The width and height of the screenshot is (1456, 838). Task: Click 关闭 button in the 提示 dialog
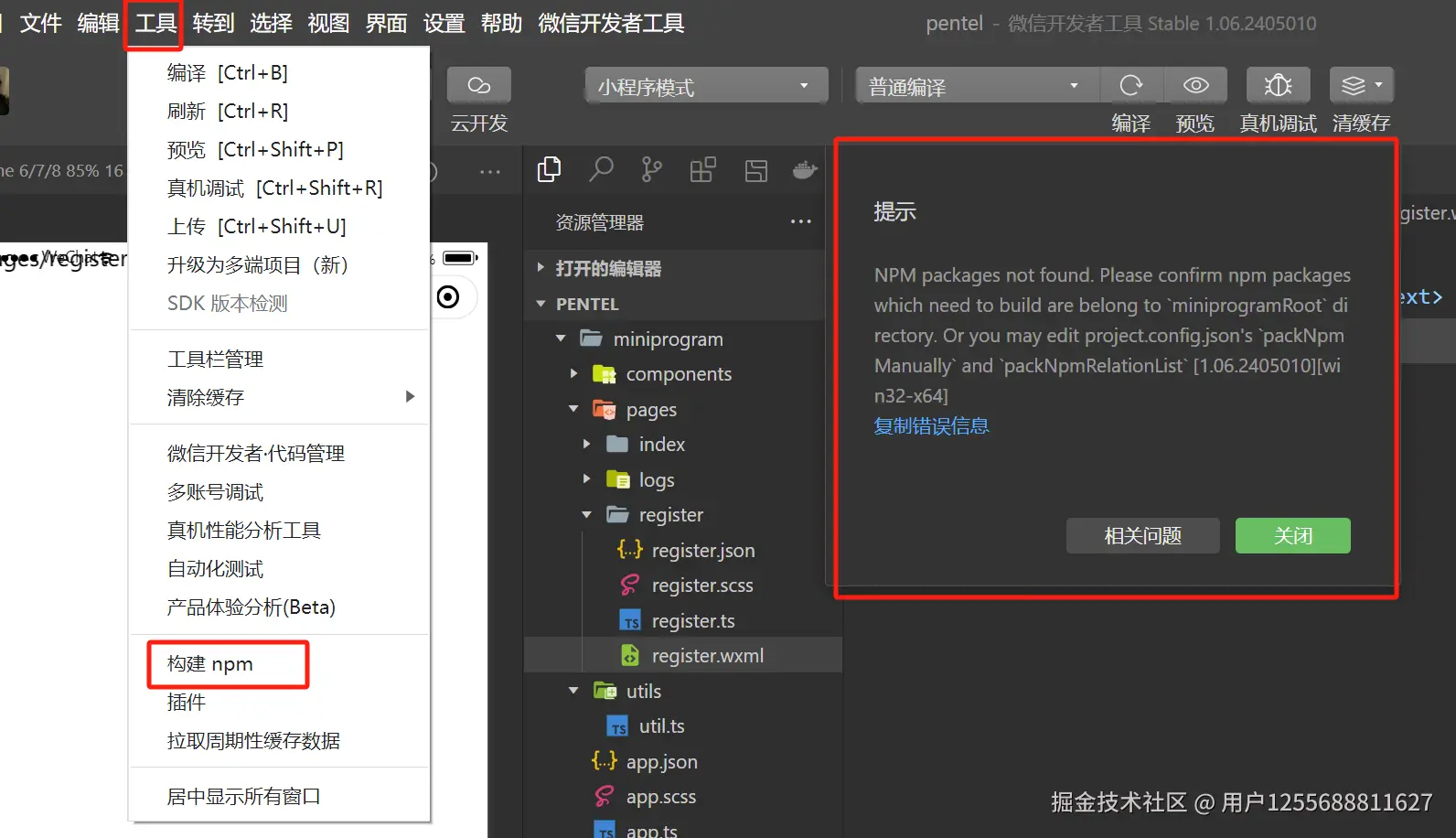[x=1292, y=536]
